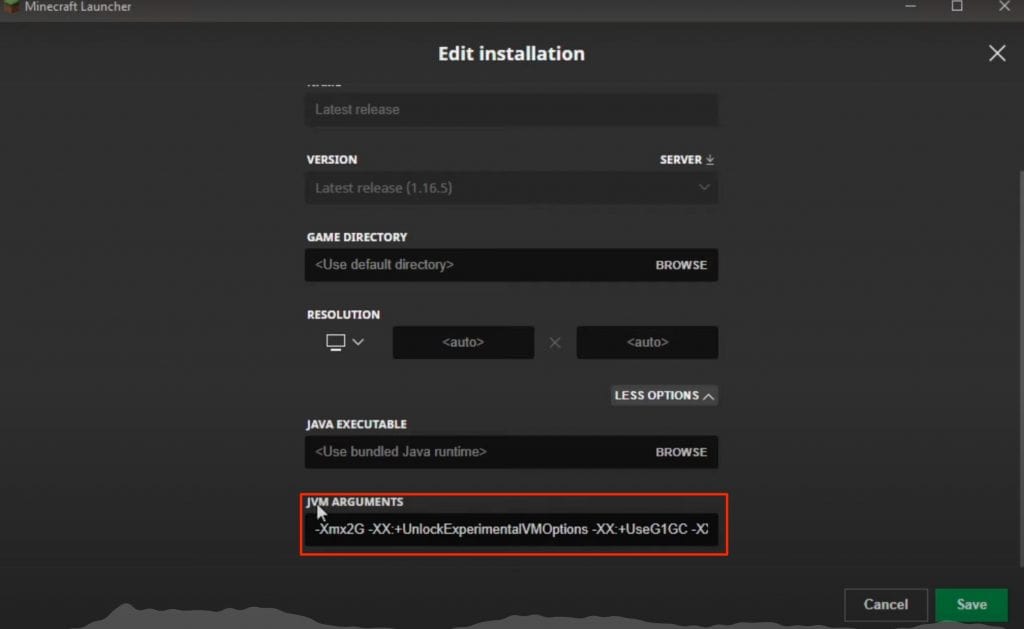Click the Game Directory label
The image size is (1024, 629).
[357, 237]
